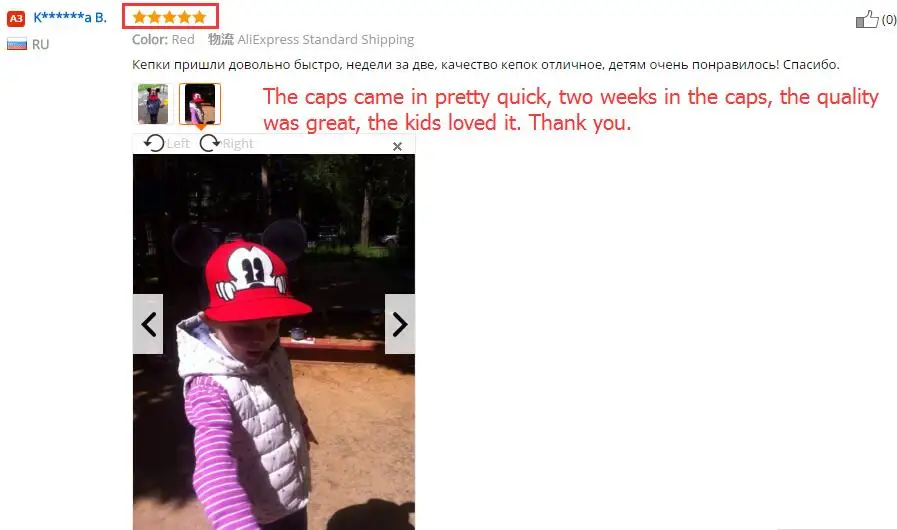Click the red A3 buyer level badge
Image resolution: width=897 pixels, height=530 pixels.
coord(15,18)
